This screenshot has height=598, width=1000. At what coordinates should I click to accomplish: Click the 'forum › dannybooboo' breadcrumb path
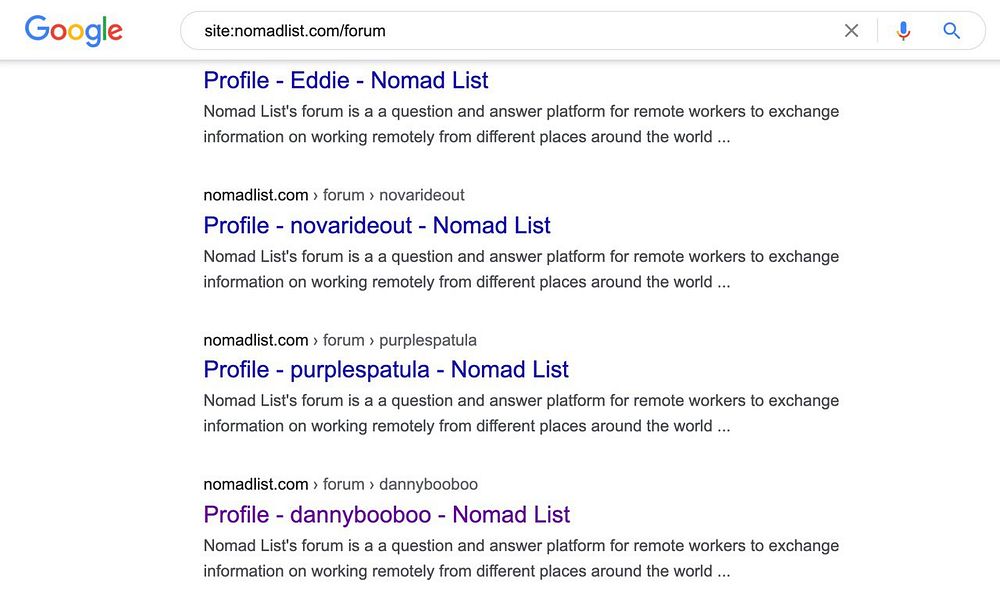click(x=400, y=484)
